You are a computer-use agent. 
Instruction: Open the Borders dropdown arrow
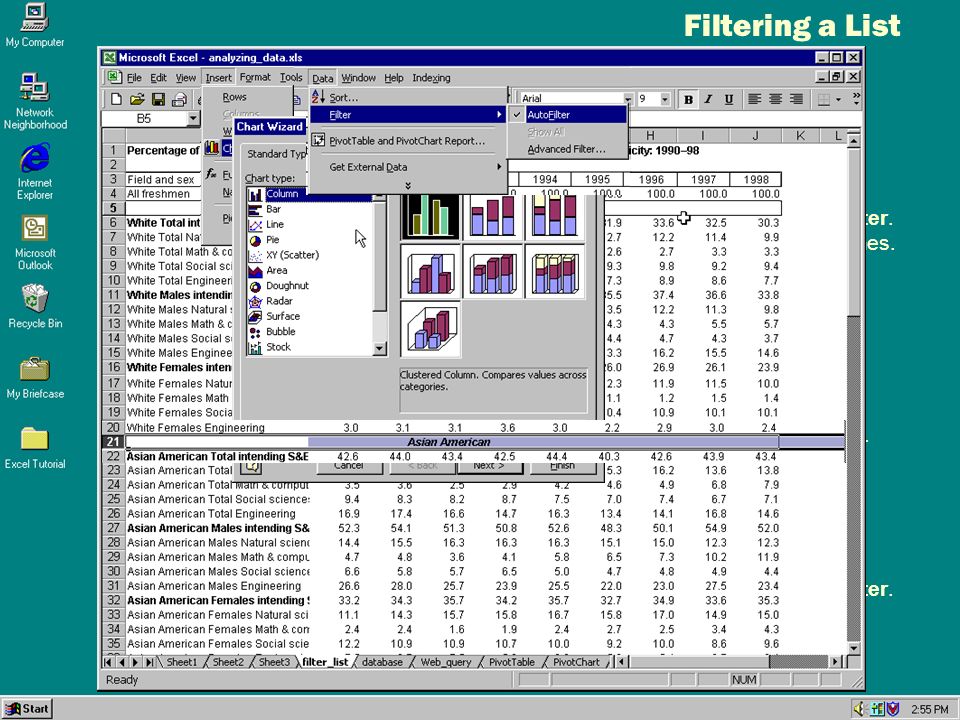pyautogui.click(x=838, y=99)
